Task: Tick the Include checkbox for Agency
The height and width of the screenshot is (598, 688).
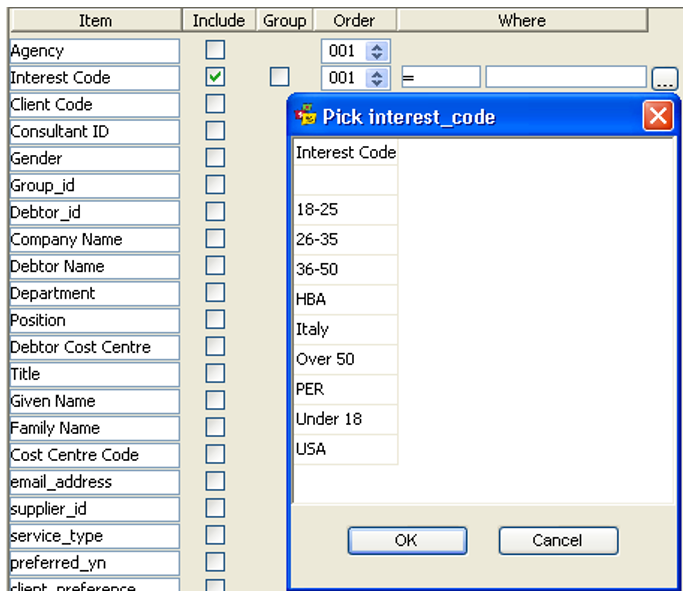Action: (215, 50)
